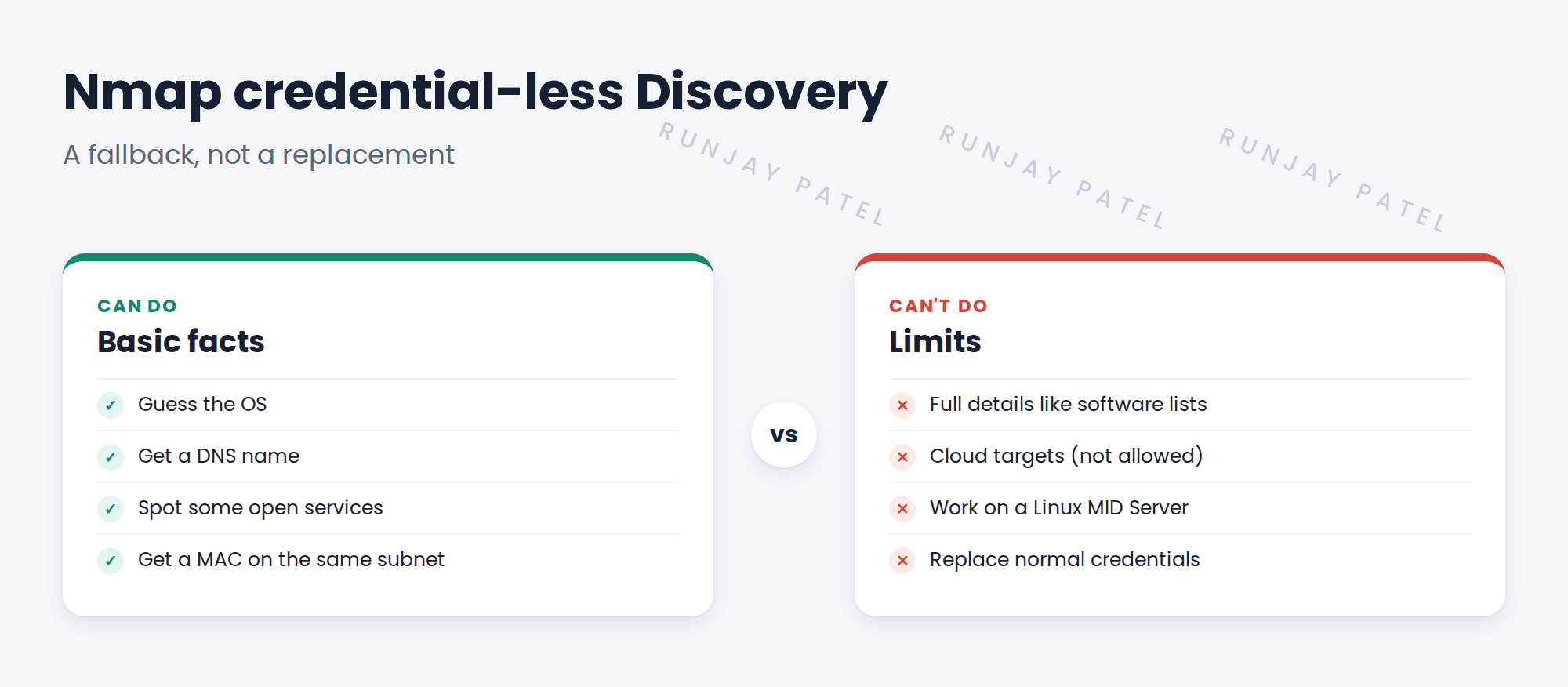Click the text Guess the OS
1568x687 pixels.
click(x=202, y=404)
